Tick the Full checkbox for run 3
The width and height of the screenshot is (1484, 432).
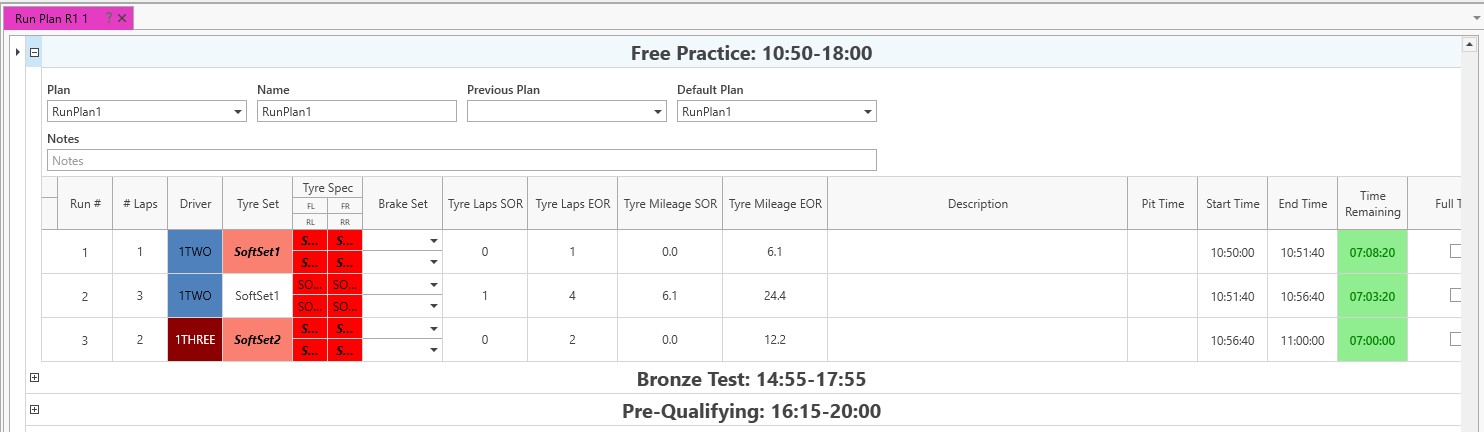(1457, 339)
